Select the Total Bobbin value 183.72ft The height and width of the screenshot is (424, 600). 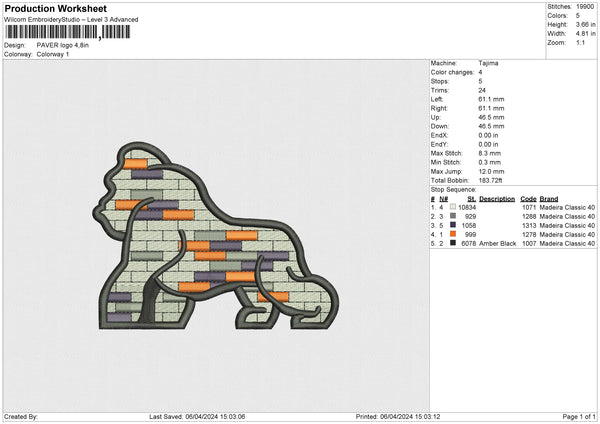pos(490,180)
